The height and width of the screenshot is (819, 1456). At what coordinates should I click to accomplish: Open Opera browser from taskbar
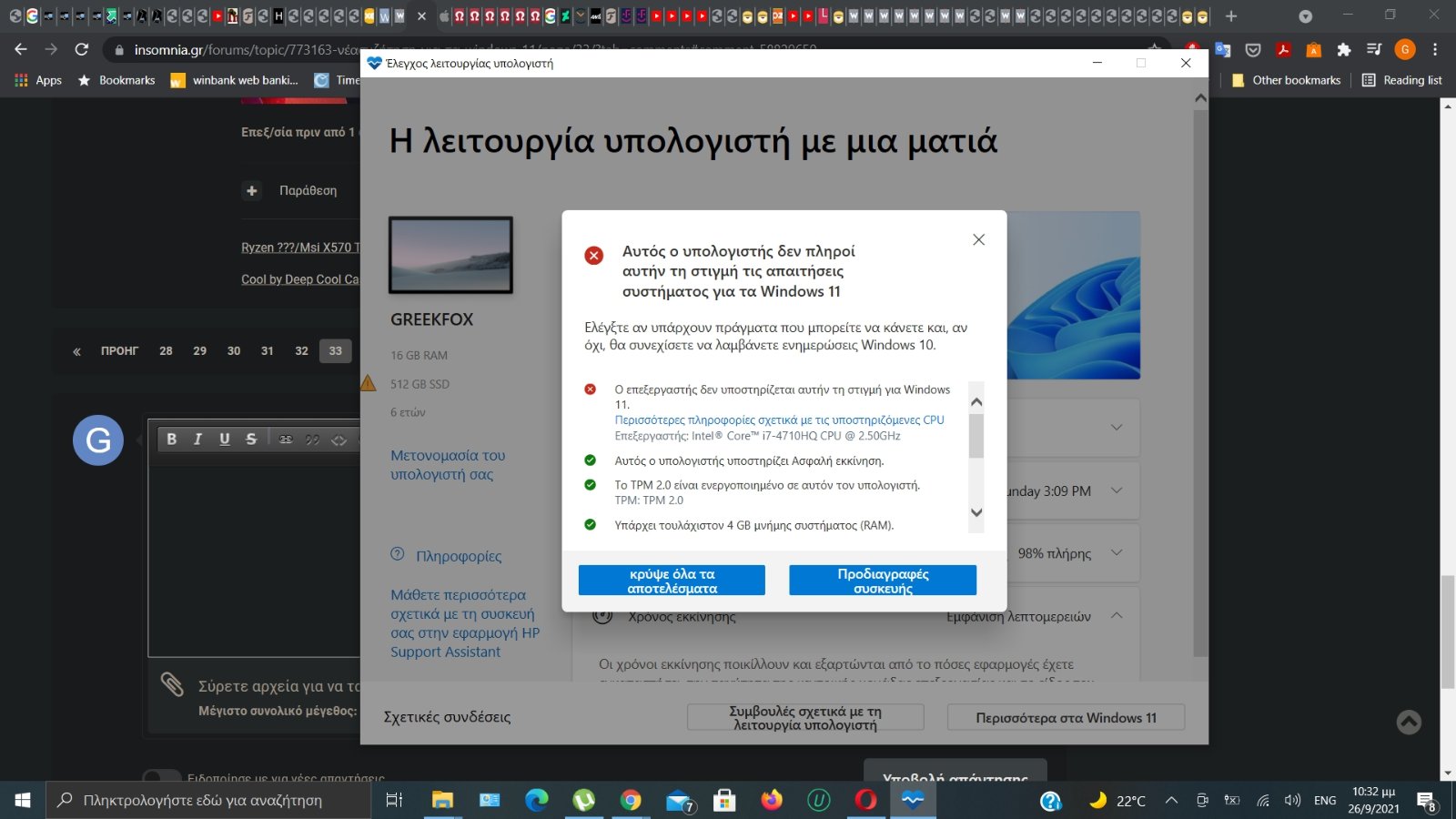(865, 800)
